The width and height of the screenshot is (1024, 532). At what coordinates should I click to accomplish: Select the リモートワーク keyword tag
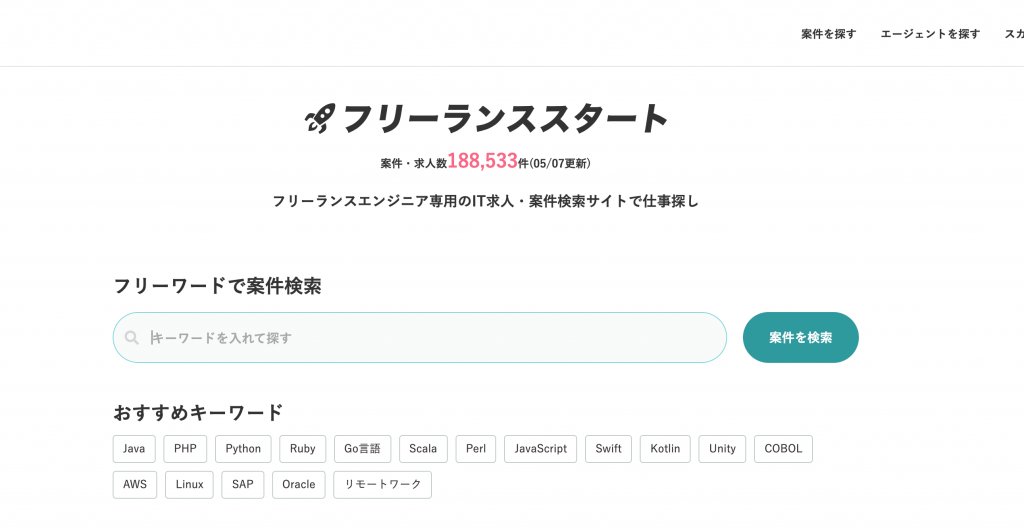pos(383,485)
